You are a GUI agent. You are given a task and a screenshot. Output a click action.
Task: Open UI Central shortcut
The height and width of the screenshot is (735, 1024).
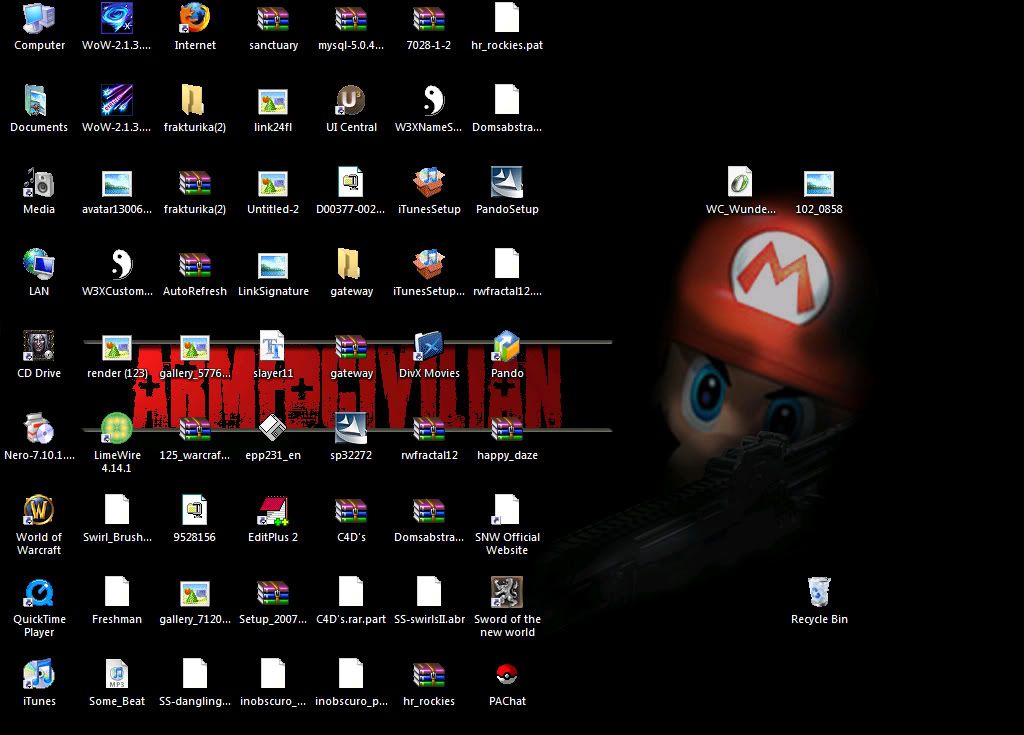351,101
